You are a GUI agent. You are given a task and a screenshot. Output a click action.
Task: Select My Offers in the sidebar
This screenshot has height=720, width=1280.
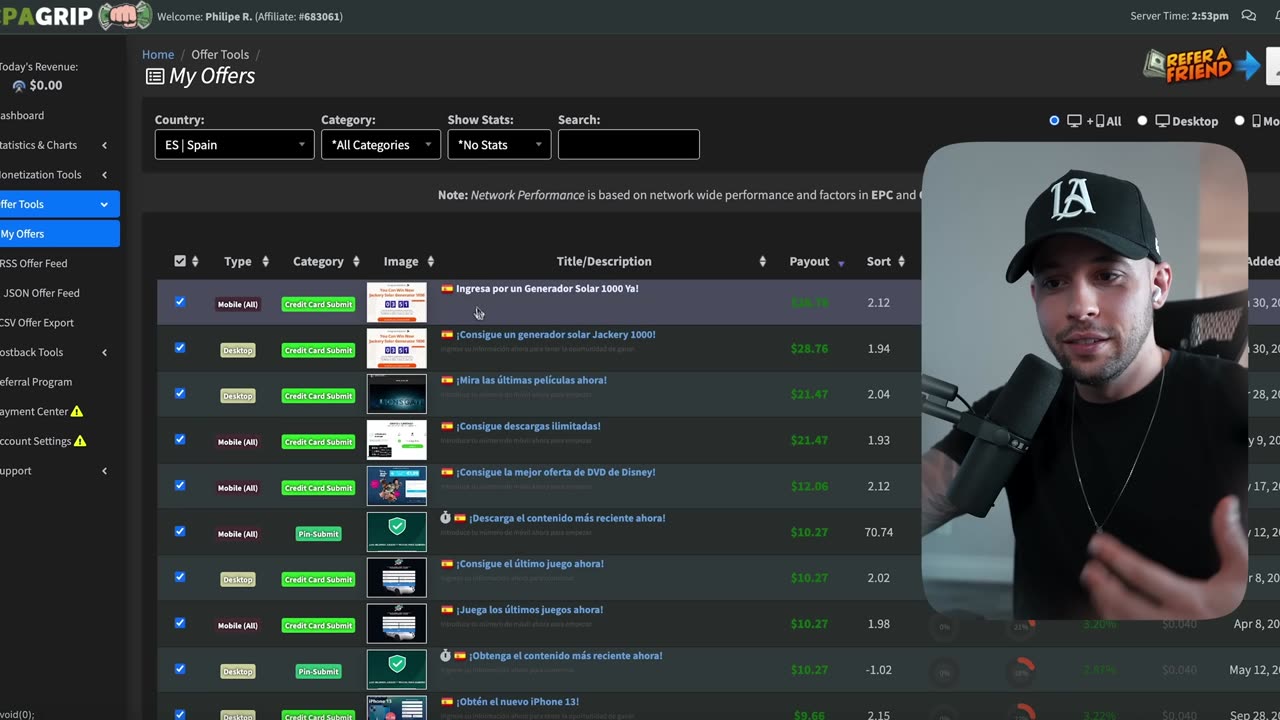(x=58, y=234)
